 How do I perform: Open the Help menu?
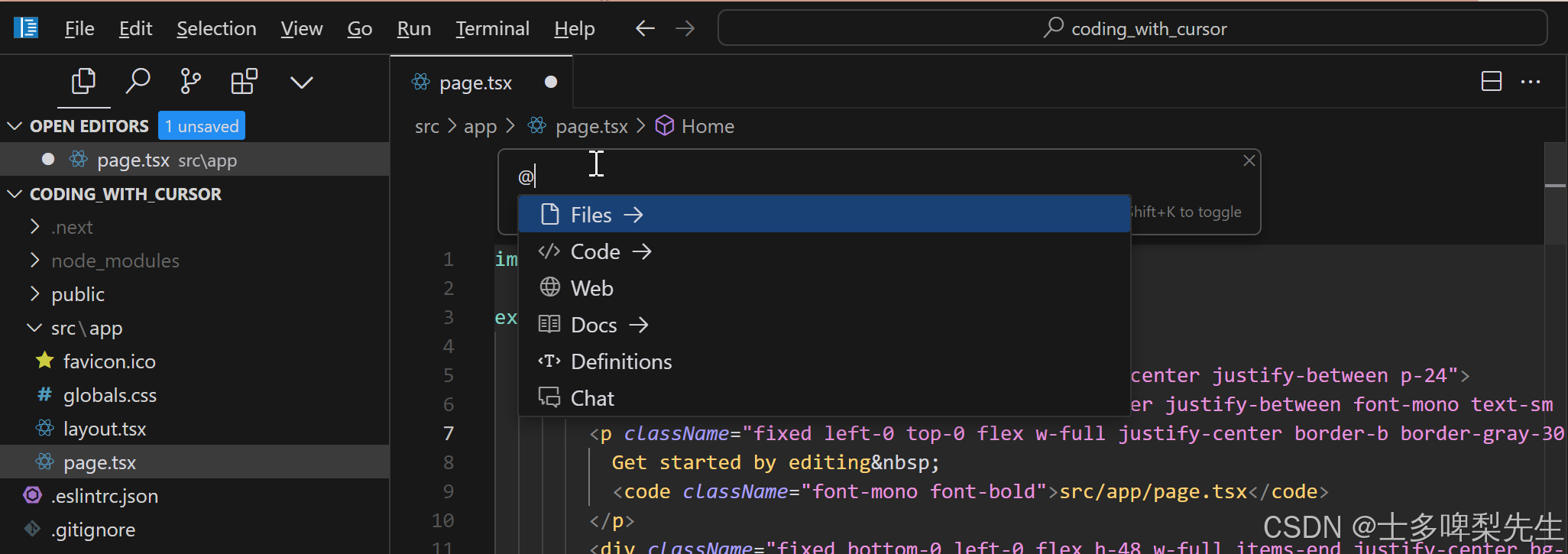tap(574, 28)
